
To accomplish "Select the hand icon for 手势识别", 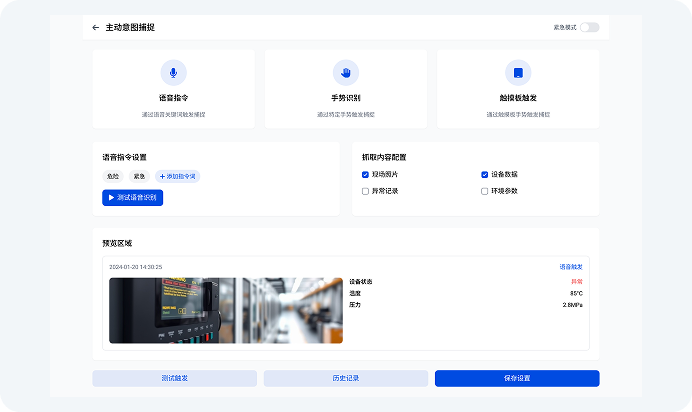I will 346,73.
